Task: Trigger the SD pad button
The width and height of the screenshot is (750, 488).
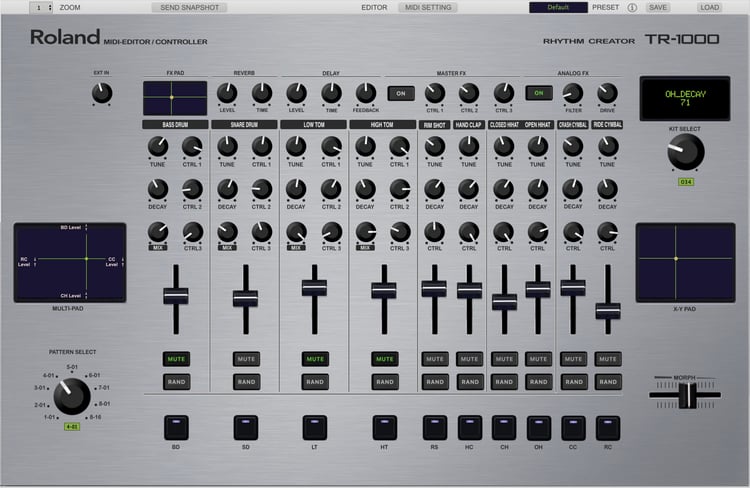Action: (x=245, y=427)
